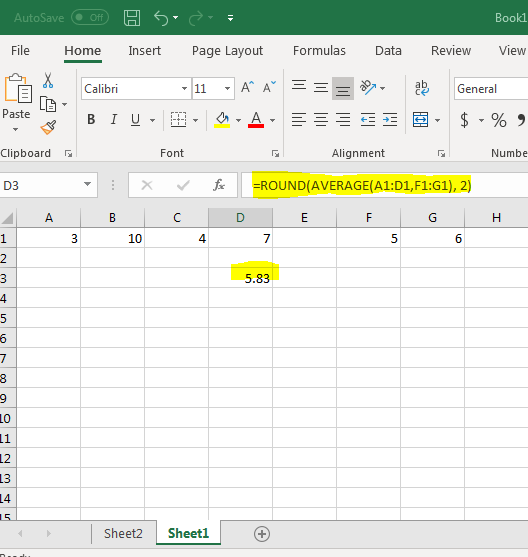The width and height of the screenshot is (528, 557).
Task: Decrease font size with smaller A
Action: (x=269, y=87)
